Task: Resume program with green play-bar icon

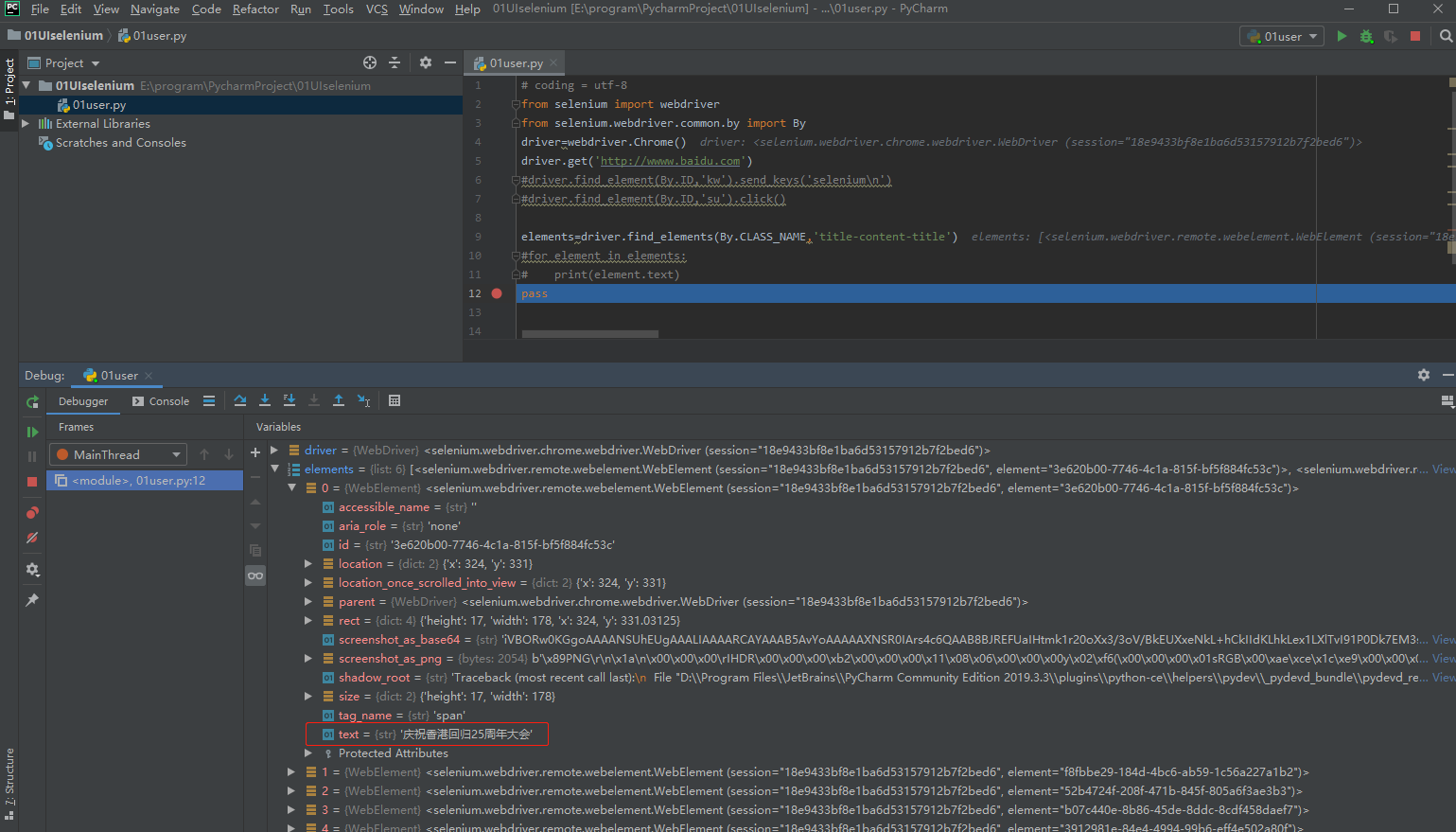Action: pyautogui.click(x=32, y=432)
